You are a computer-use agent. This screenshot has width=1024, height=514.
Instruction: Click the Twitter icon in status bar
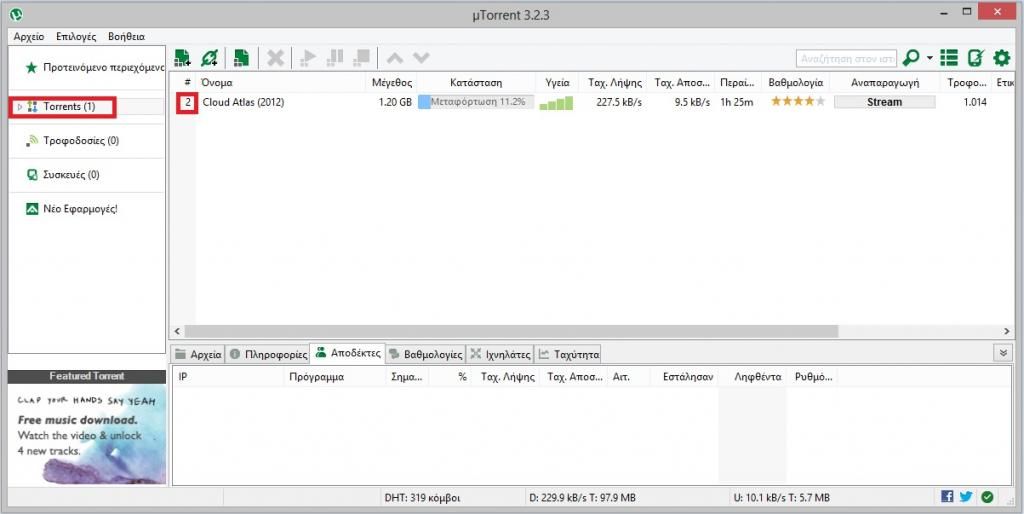point(966,497)
